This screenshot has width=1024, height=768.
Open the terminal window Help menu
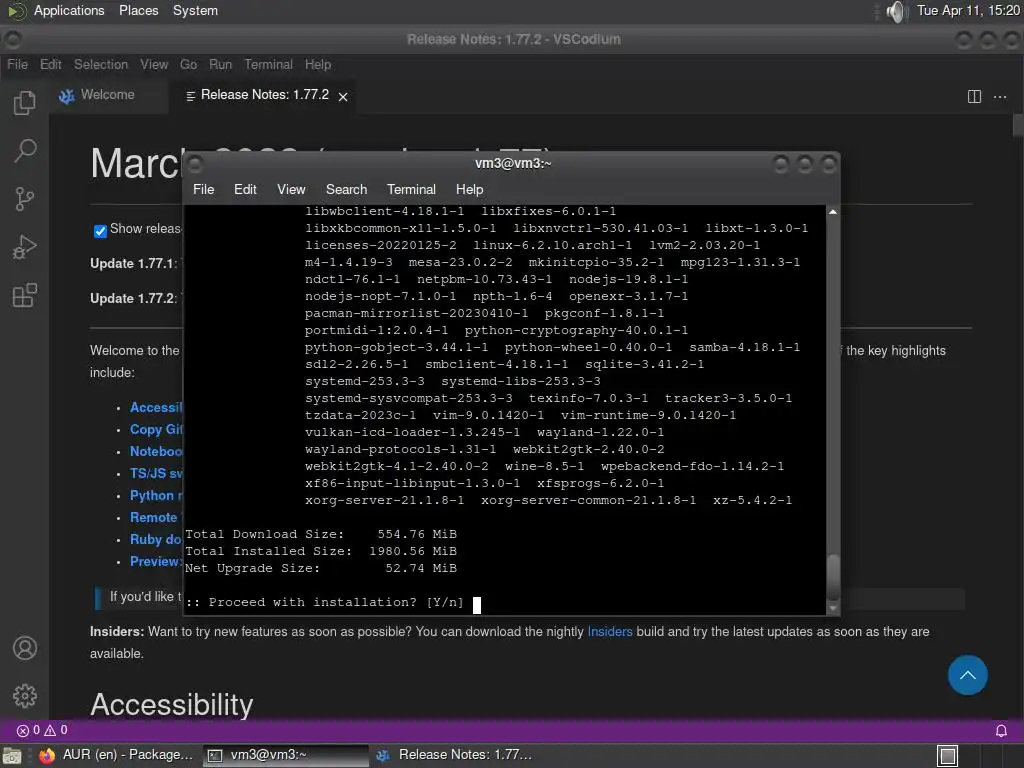(x=469, y=189)
